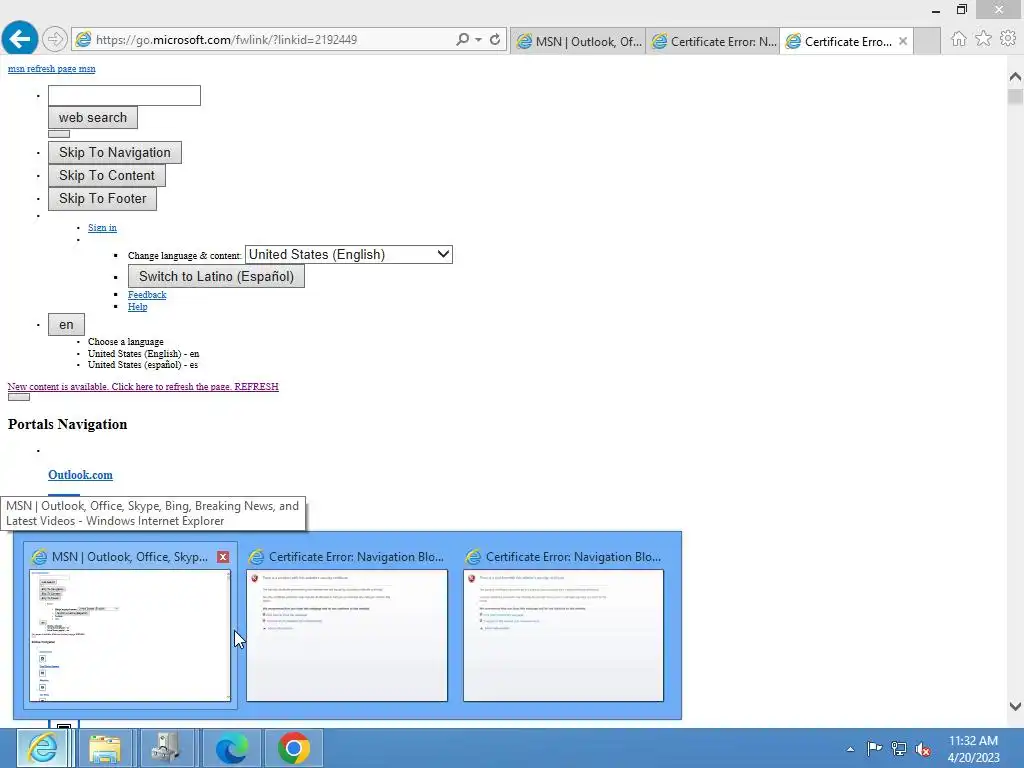Image resolution: width=1024 pixels, height=768 pixels.
Task: Click the Choose a language text
Action: tap(126, 342)
